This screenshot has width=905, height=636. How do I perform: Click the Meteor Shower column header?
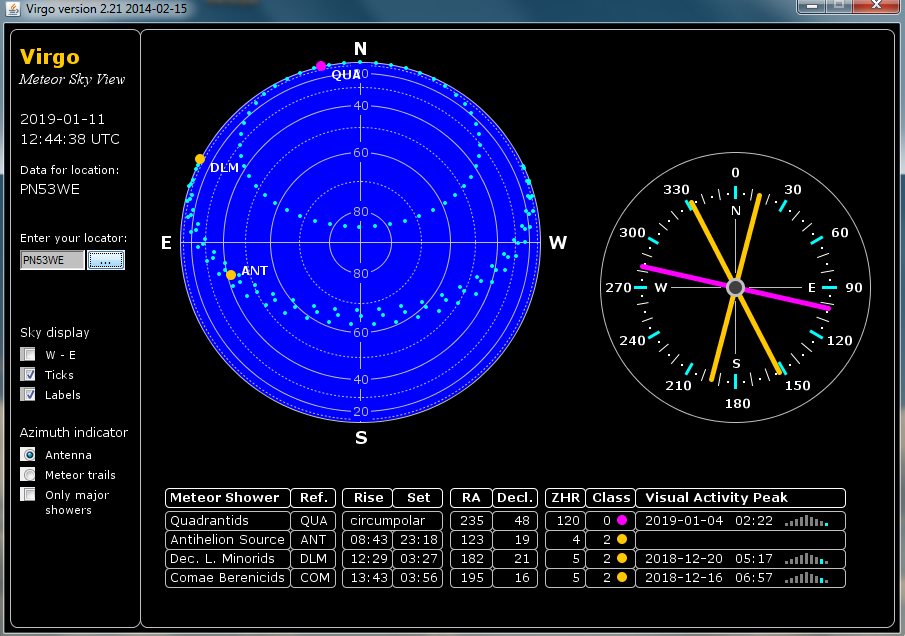[x=227, y=497]
